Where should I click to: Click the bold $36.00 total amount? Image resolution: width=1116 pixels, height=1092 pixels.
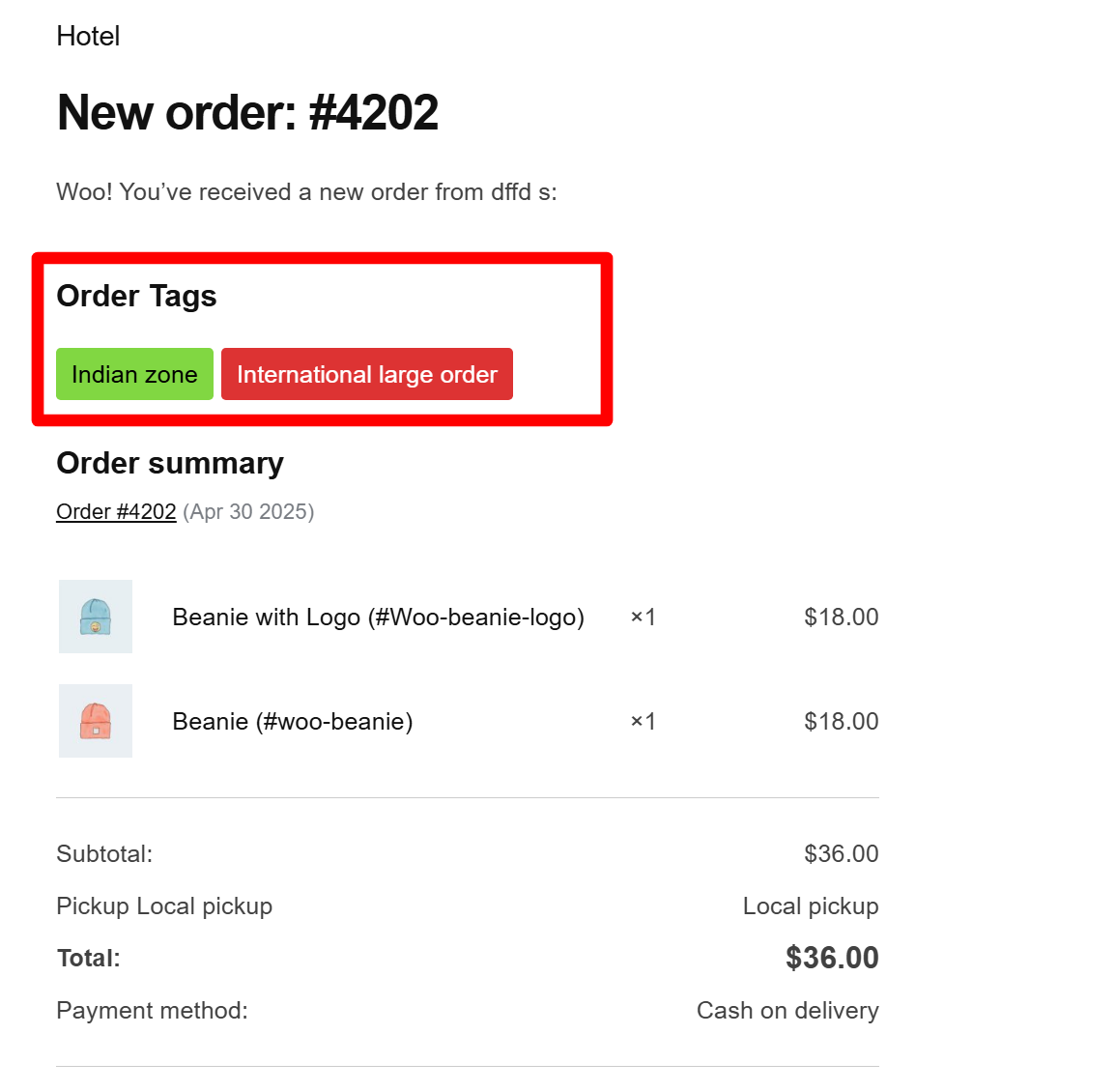pos(832,958)
